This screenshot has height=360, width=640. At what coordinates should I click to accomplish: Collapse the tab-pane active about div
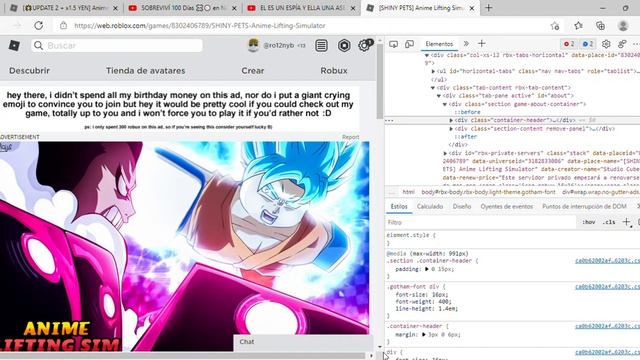(439, 96)
